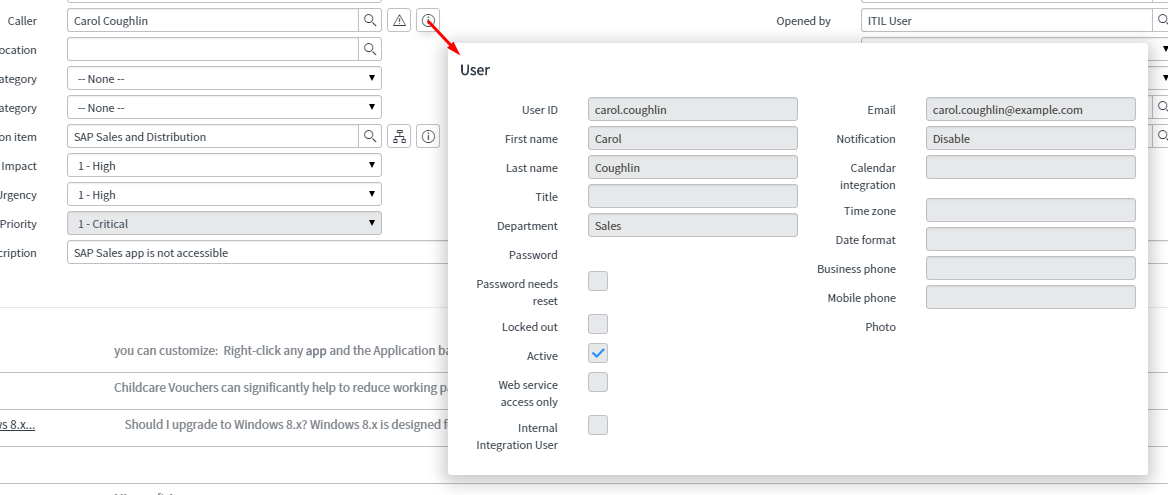Check the Password needs reset checkbox
This screenshot has width=1168, height=495.
pos(598,281)
